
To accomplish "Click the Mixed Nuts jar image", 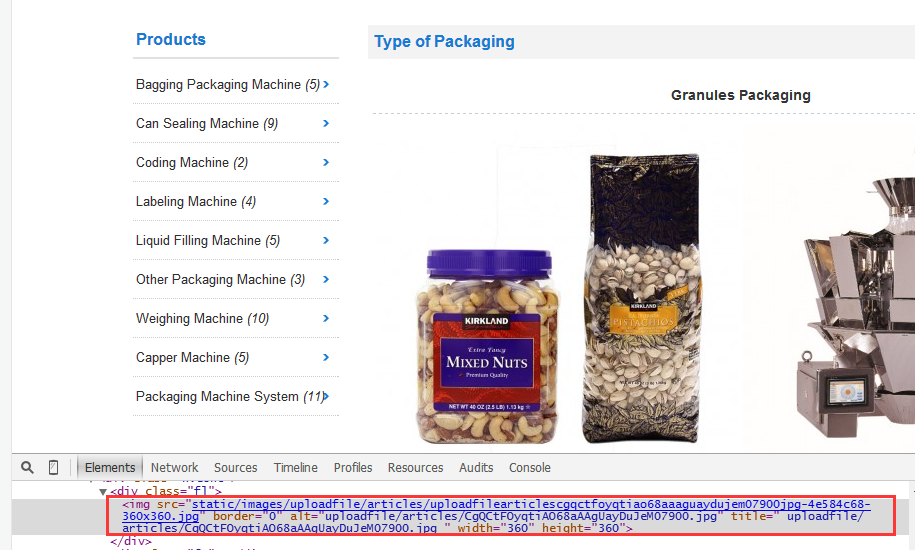I will tap(487, 346).
